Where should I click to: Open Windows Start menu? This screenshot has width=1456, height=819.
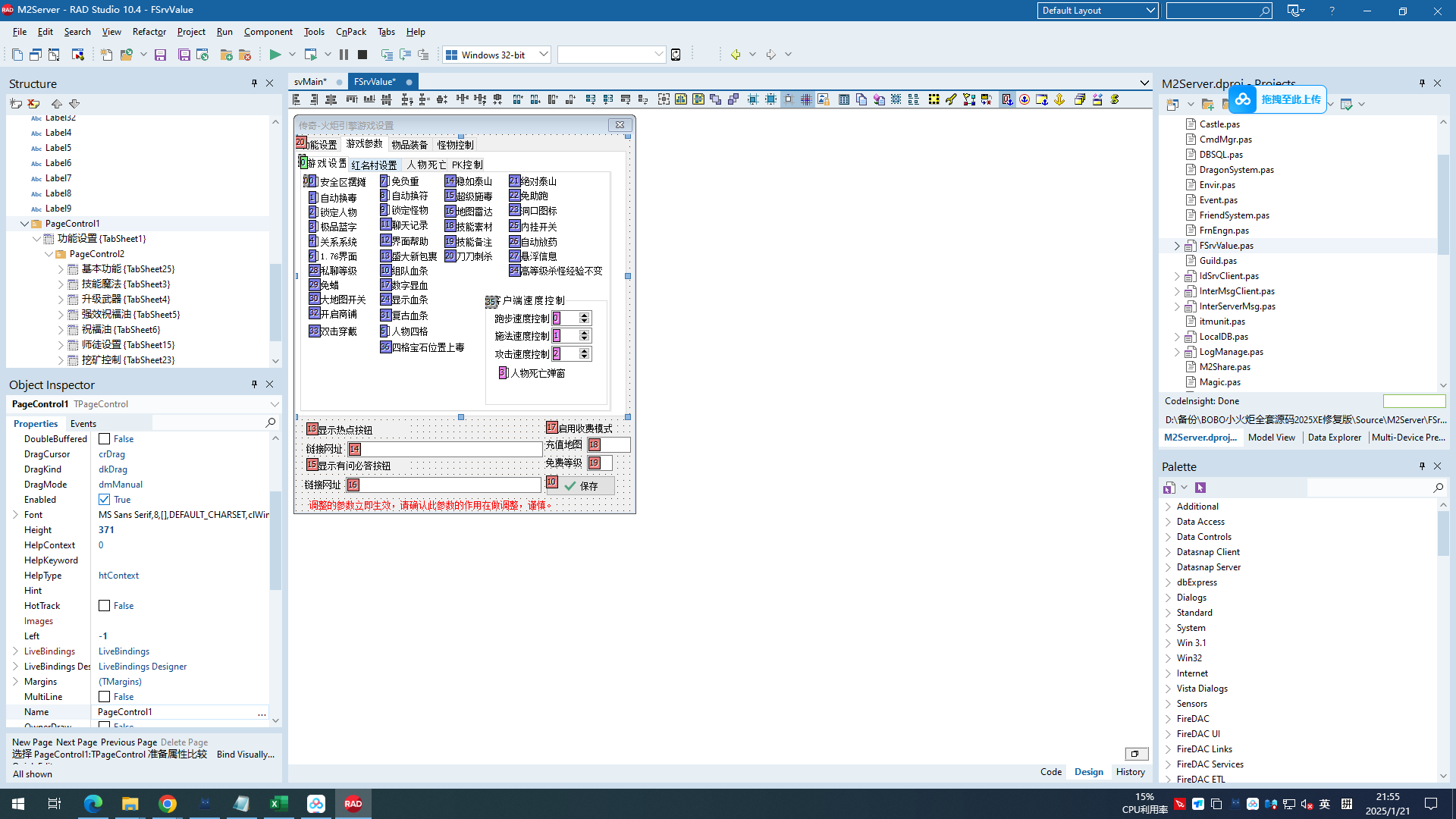tap(18, 804)
